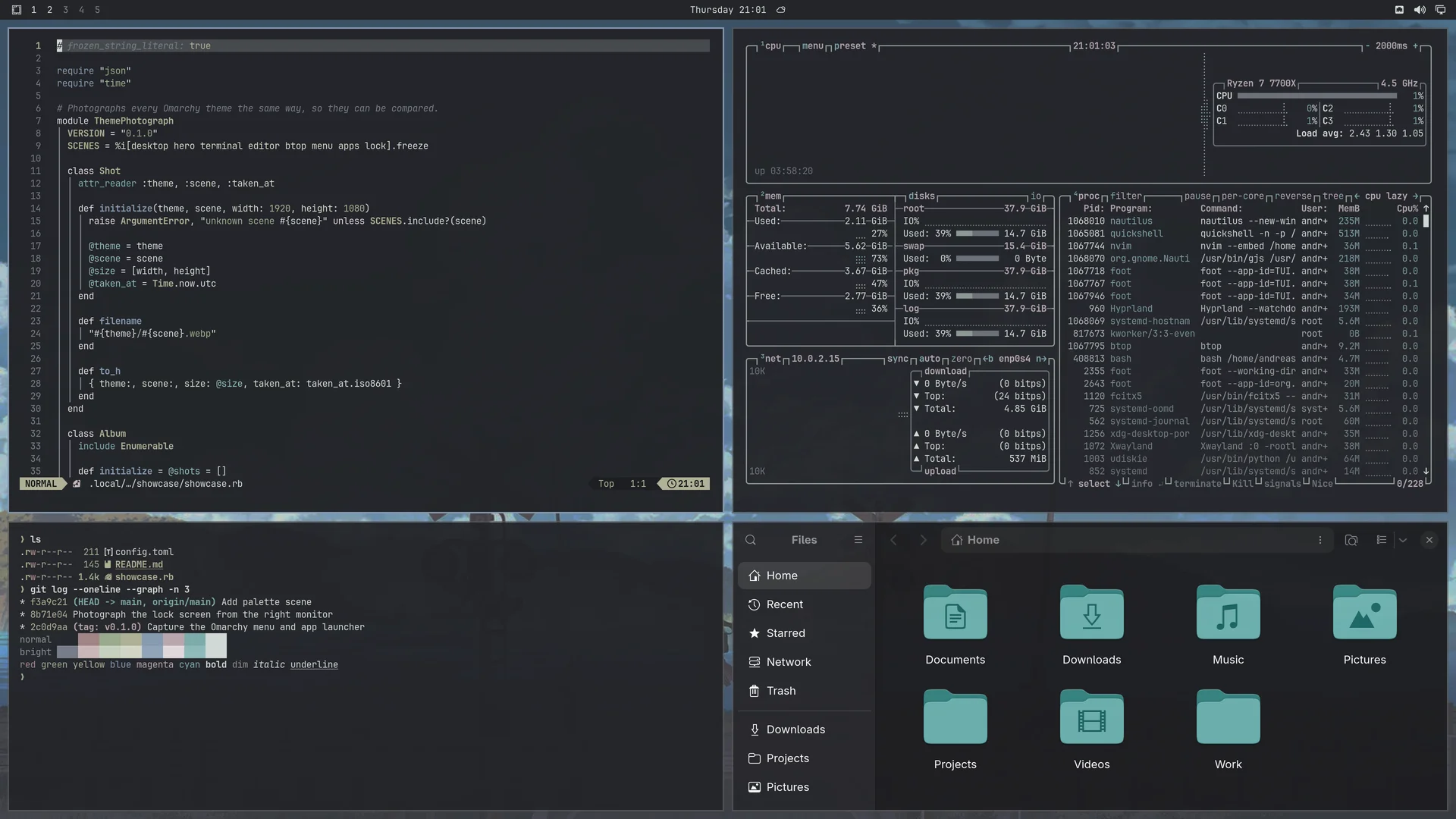
Task: Switch to workspace 2 in top bar
Action: pos(49,10)
